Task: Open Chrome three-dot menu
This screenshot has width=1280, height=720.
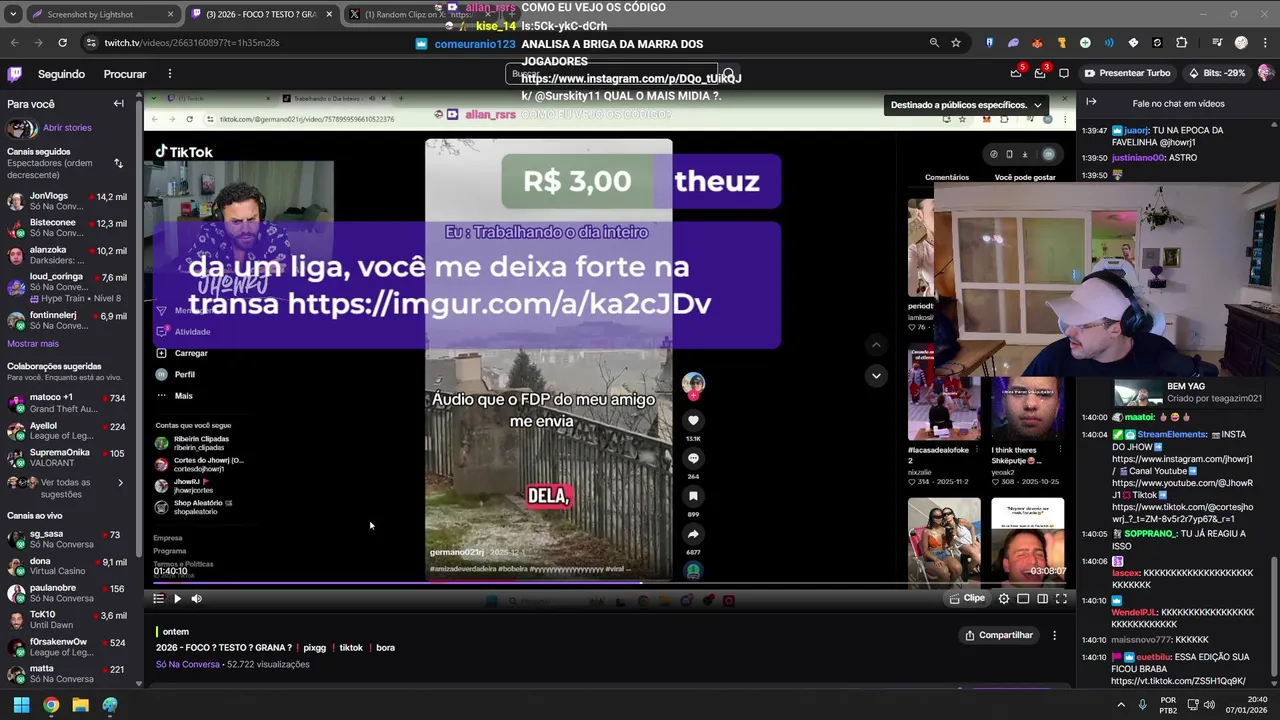Action: (x=1264, y=43)
